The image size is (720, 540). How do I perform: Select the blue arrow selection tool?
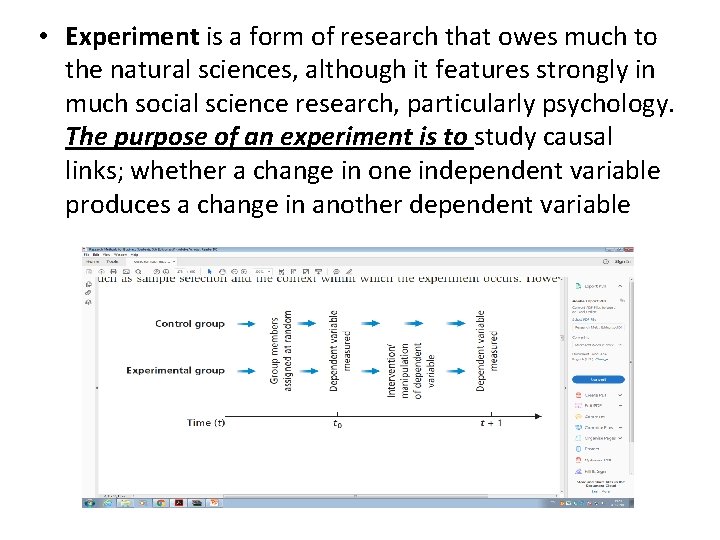[x=209, y=272]
